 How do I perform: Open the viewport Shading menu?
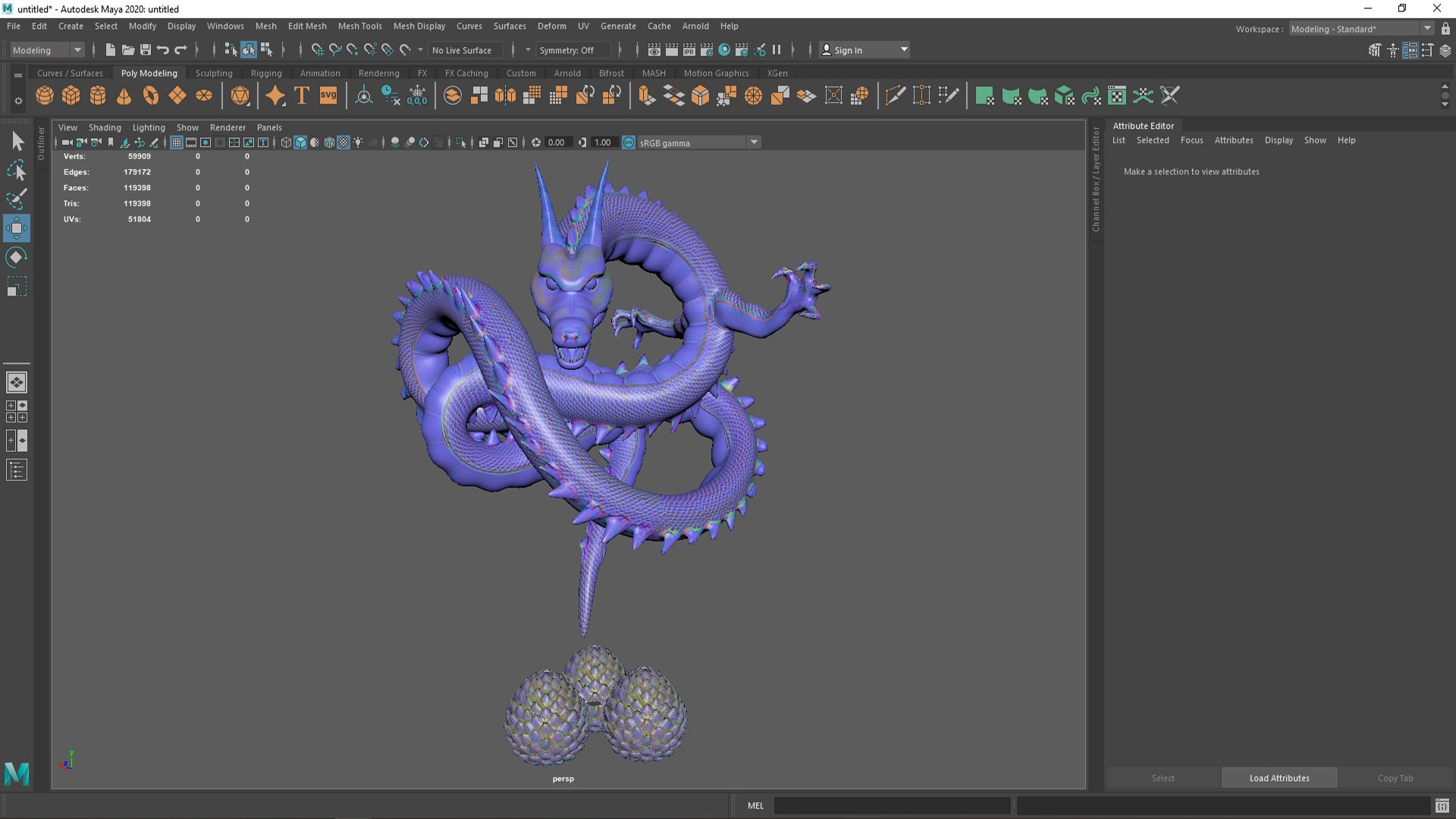pyautogui.click(x=105, y=127)
